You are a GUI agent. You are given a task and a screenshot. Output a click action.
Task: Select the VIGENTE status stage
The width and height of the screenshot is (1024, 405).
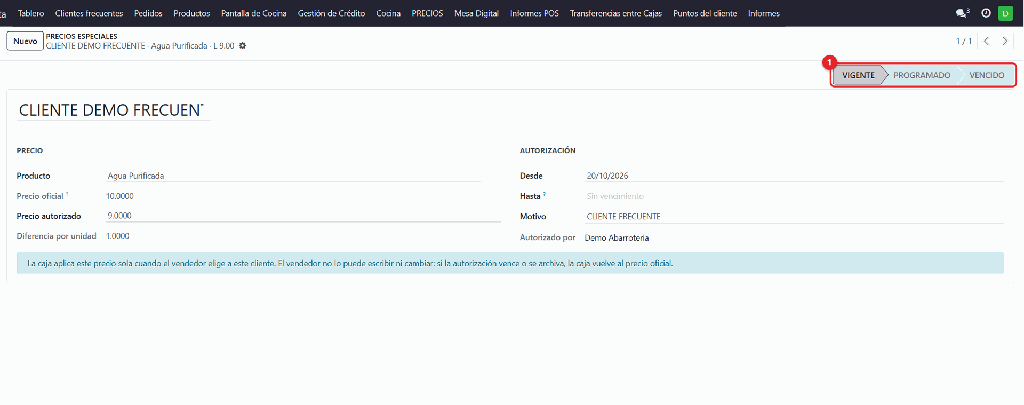tap(857, 75)
